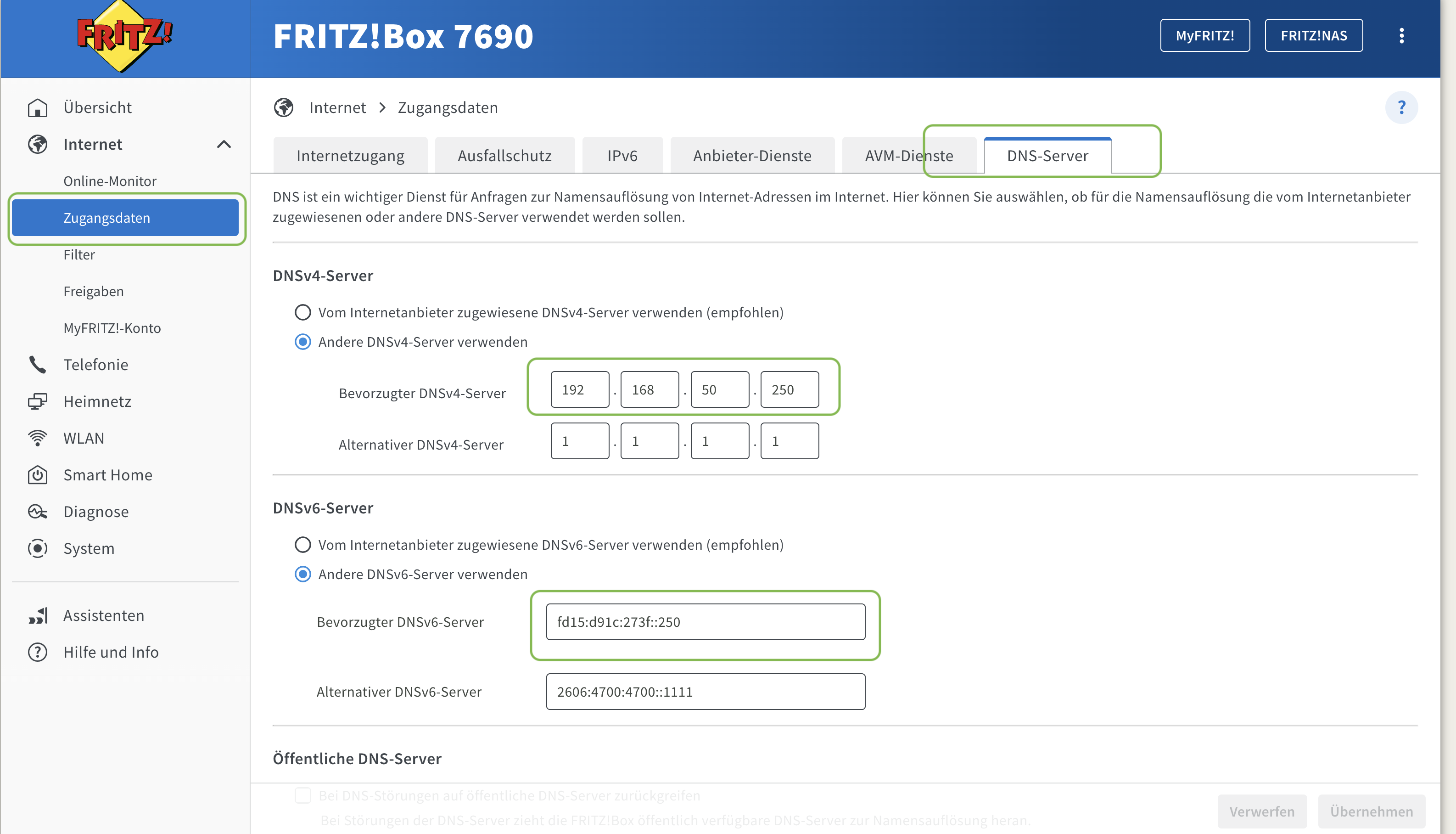Open Hilfe und Info entry

pyautogui.click(x=111, y=652)
